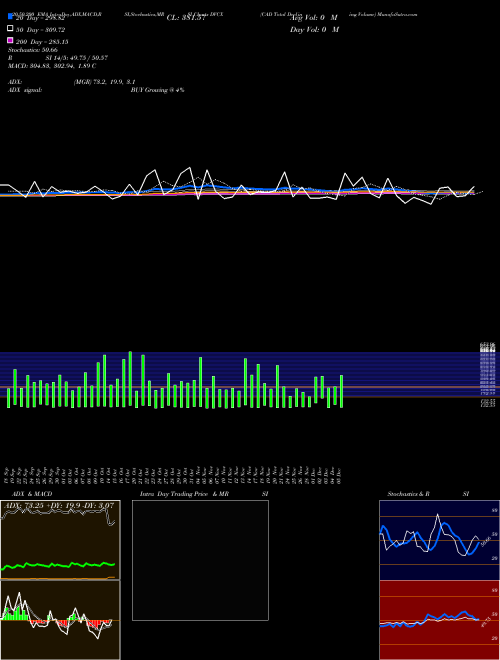Click the 'BUY Growing @ 4%' signal text

click(x=157, y=90)
